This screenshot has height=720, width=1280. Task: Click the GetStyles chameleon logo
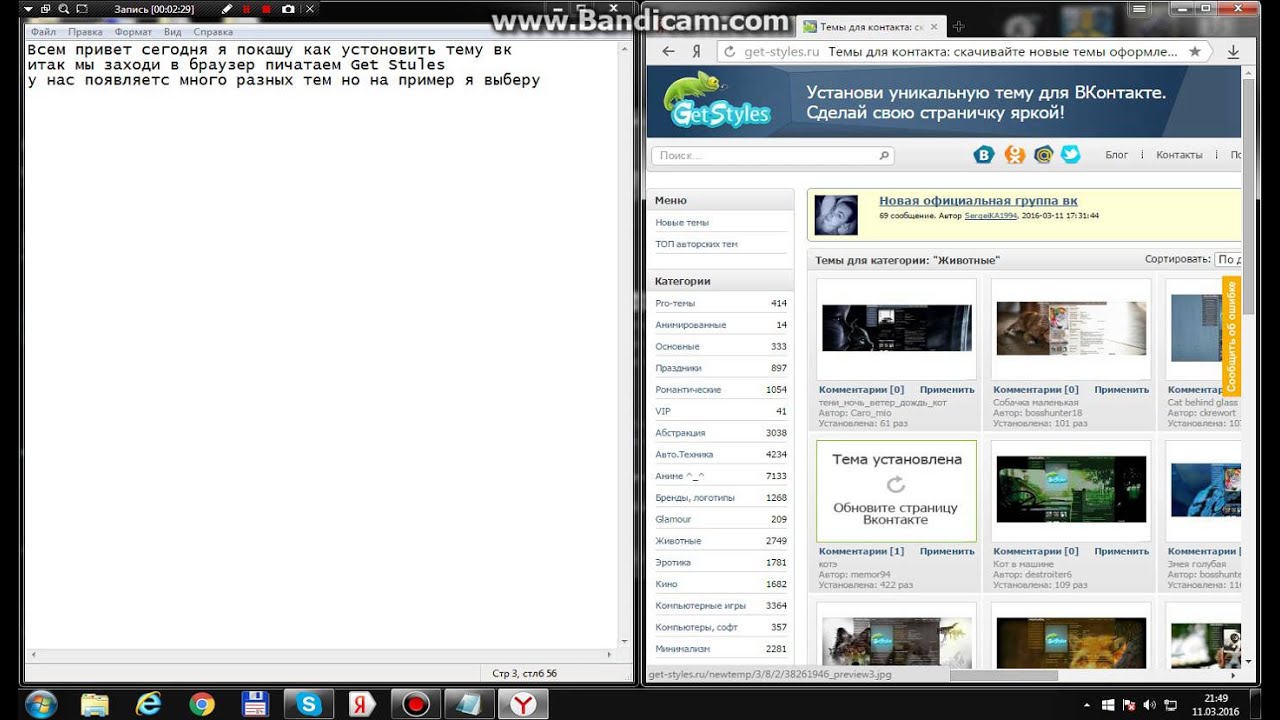pyautogui.click(x=717, y=100)
